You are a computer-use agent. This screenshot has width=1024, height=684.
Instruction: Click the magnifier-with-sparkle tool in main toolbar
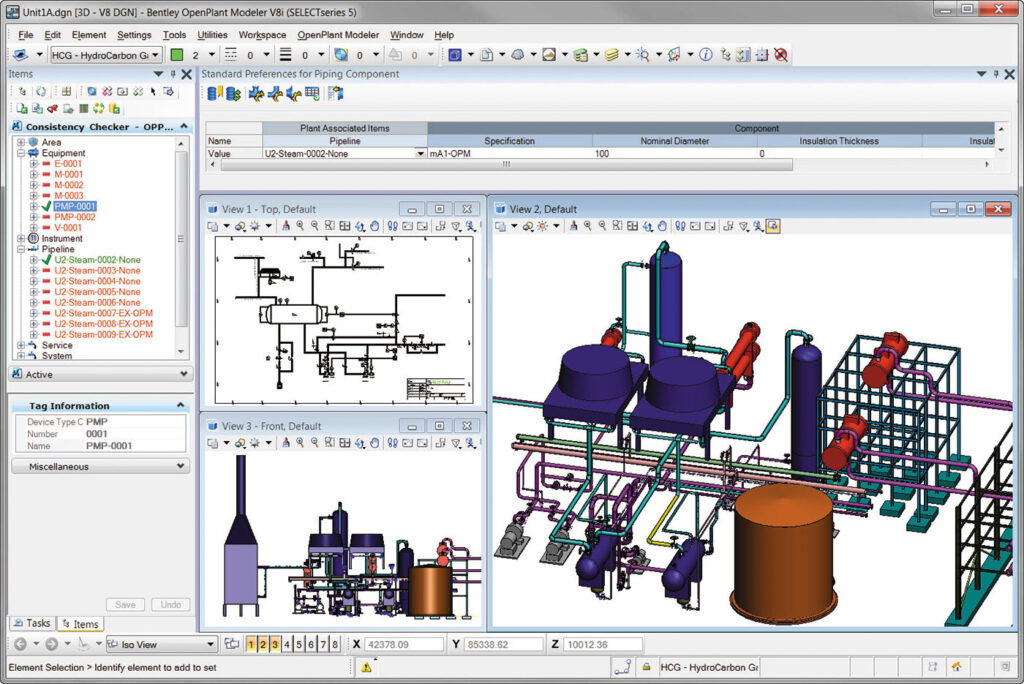[643, 56]
